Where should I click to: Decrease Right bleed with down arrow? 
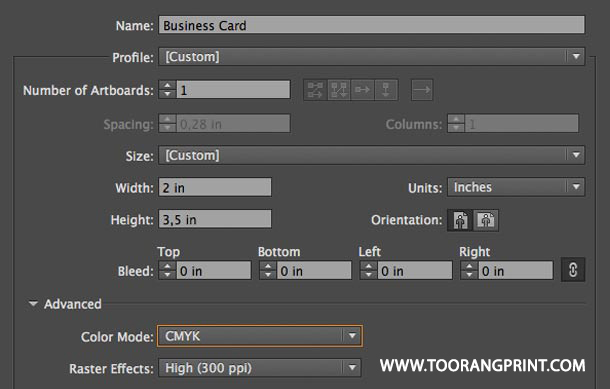(469, 275)
